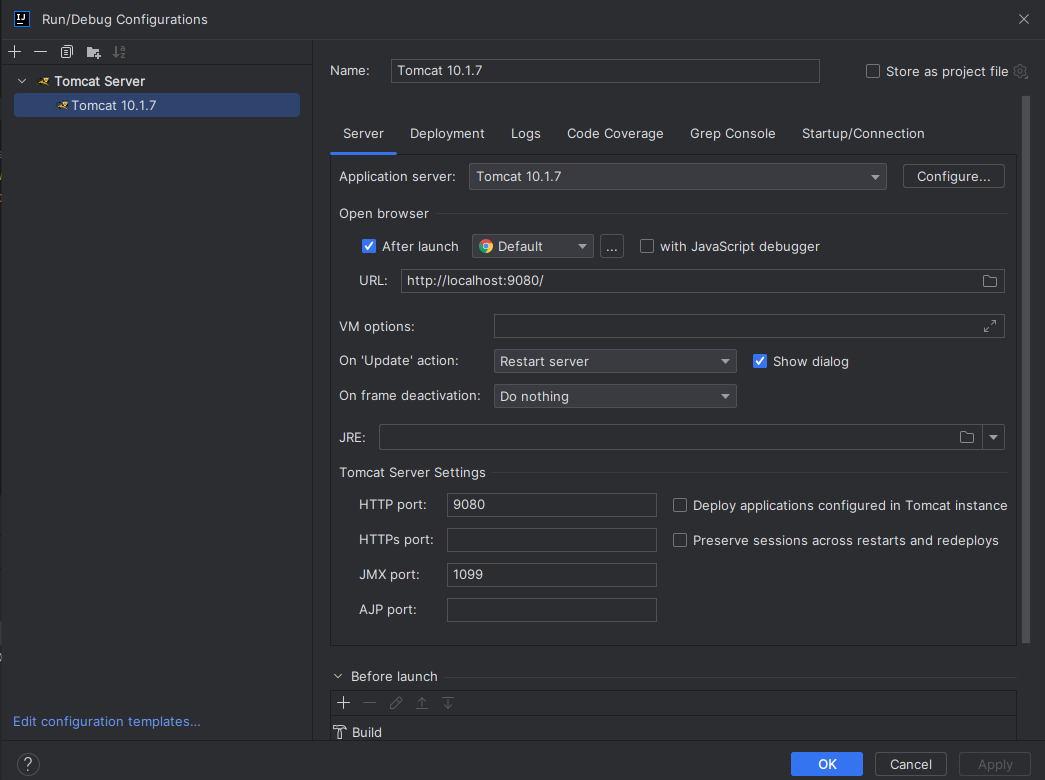Browse for JRE folder

tap(966, 437)
